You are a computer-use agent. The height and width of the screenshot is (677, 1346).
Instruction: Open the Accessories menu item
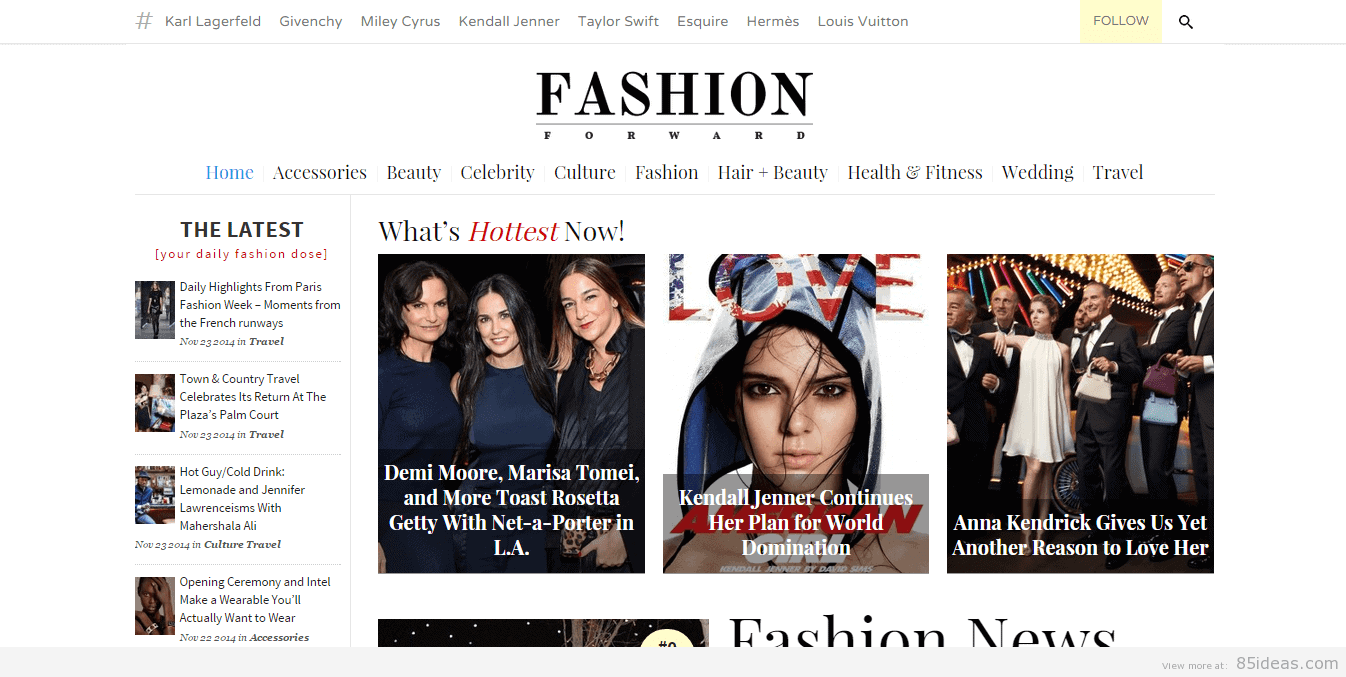point(320,172)
